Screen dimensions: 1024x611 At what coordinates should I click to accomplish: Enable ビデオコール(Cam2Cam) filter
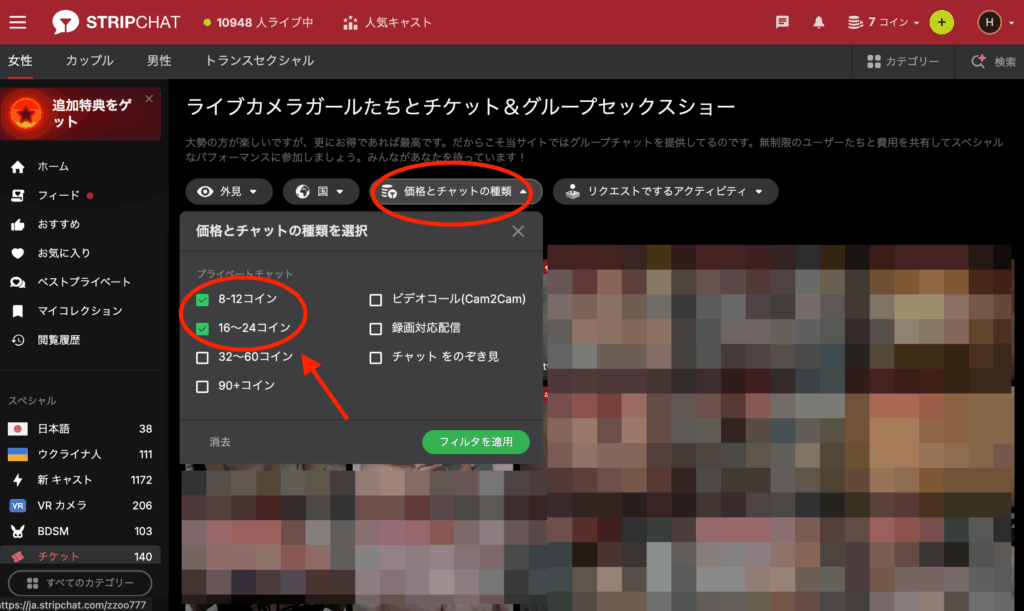coord(376,299)
